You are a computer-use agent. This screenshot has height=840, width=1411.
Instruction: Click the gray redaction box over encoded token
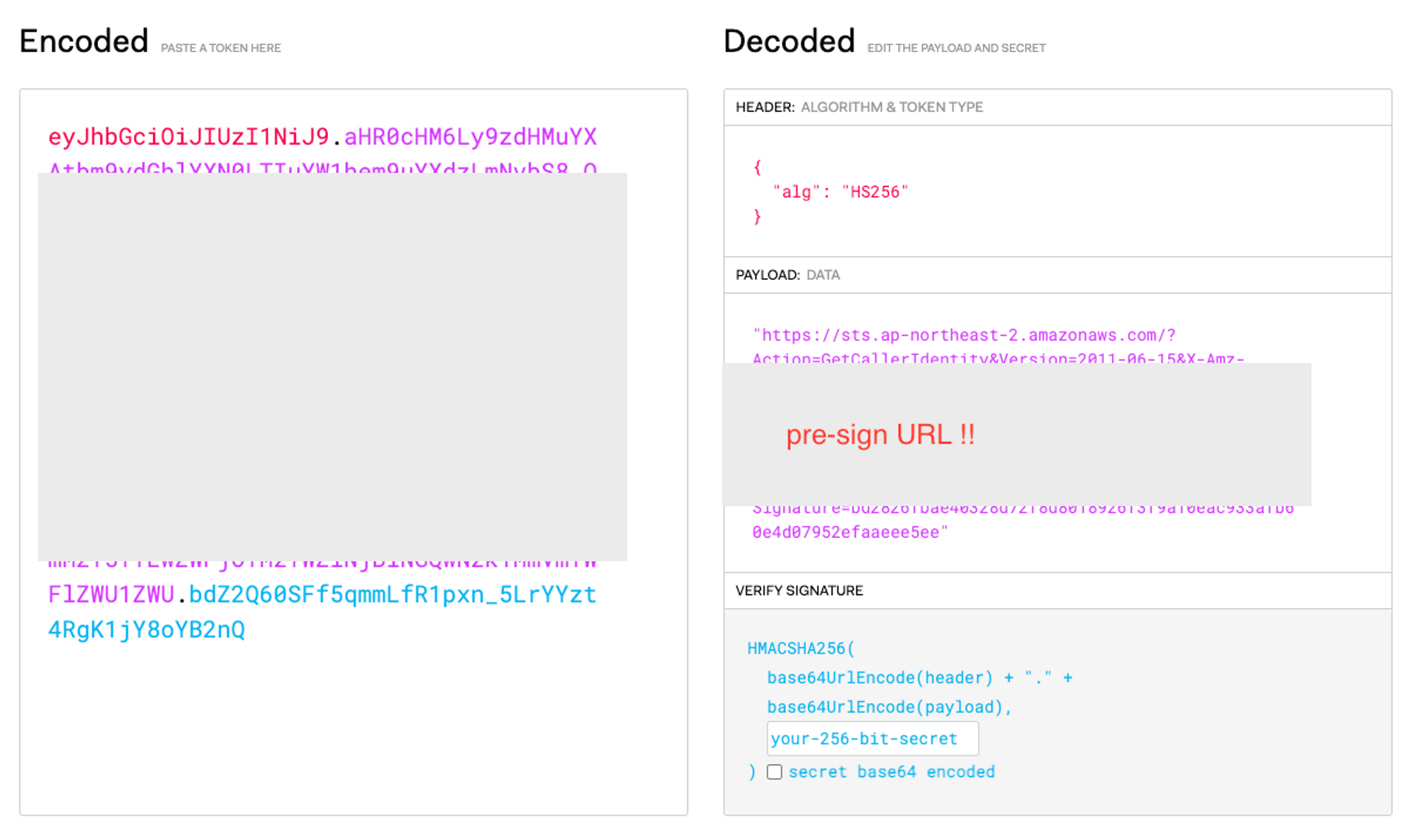[x=332, y=367]
